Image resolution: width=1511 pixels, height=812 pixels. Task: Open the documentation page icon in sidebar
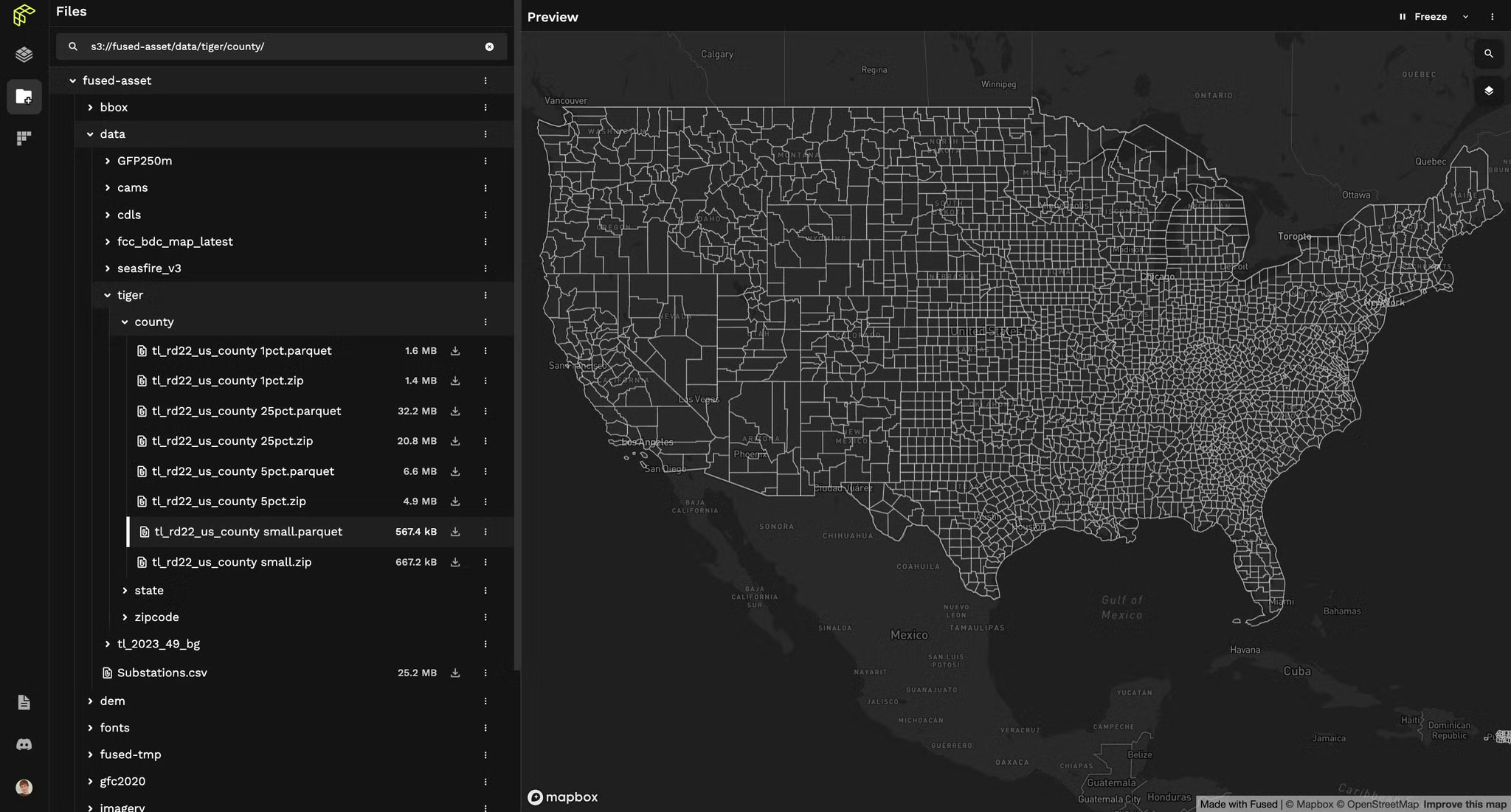[x=24, y=702]
